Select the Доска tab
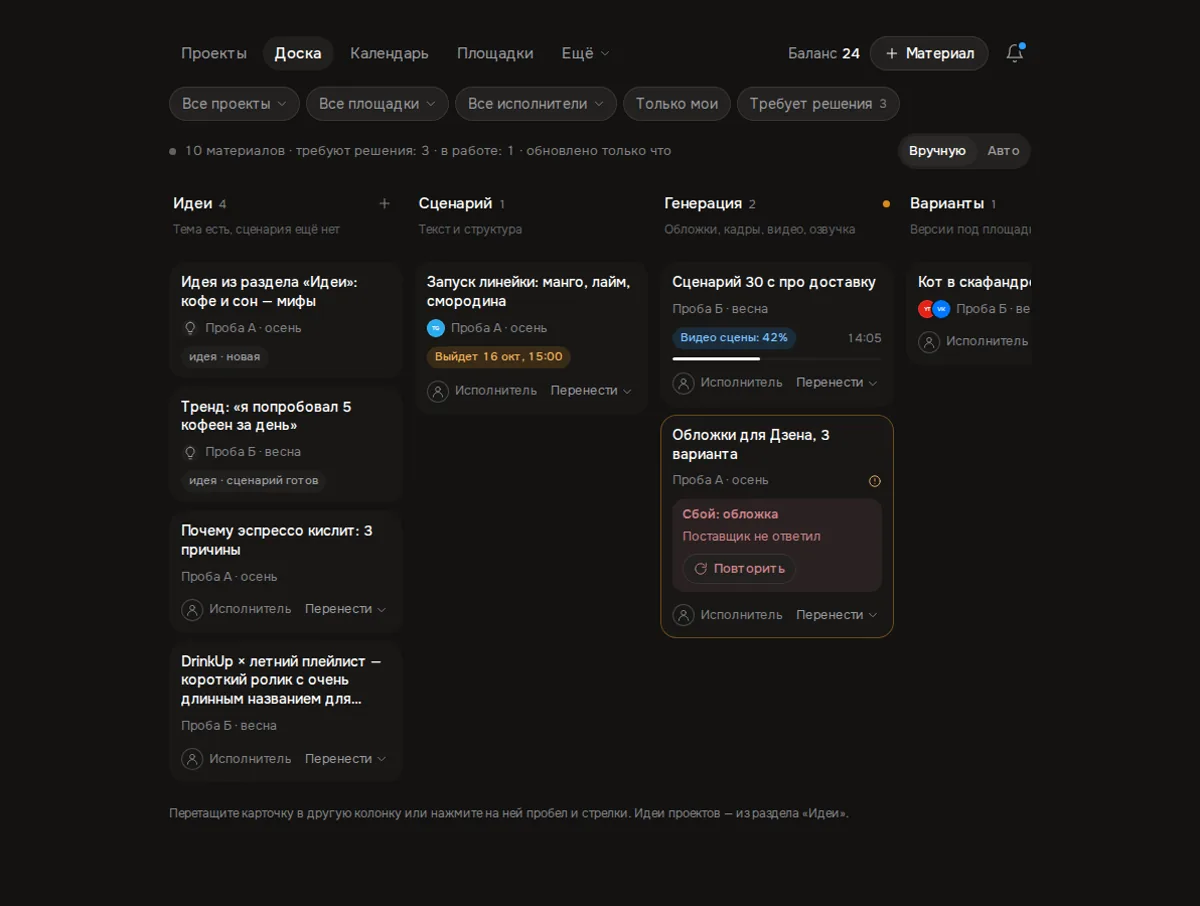This screenshot has width=1200, height=906. coord(298,53)
